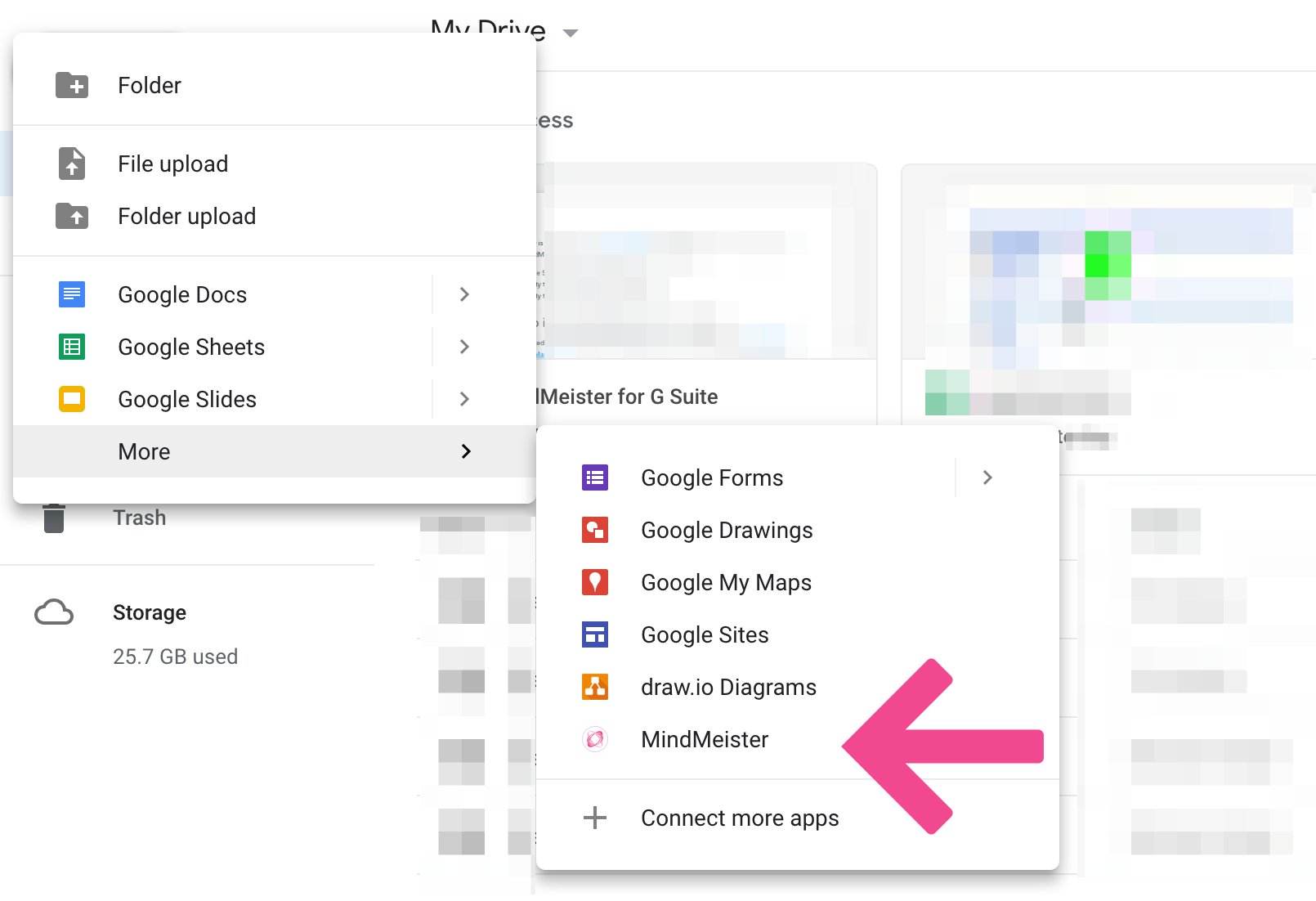Click the Google Slides icon

(72, 399)
